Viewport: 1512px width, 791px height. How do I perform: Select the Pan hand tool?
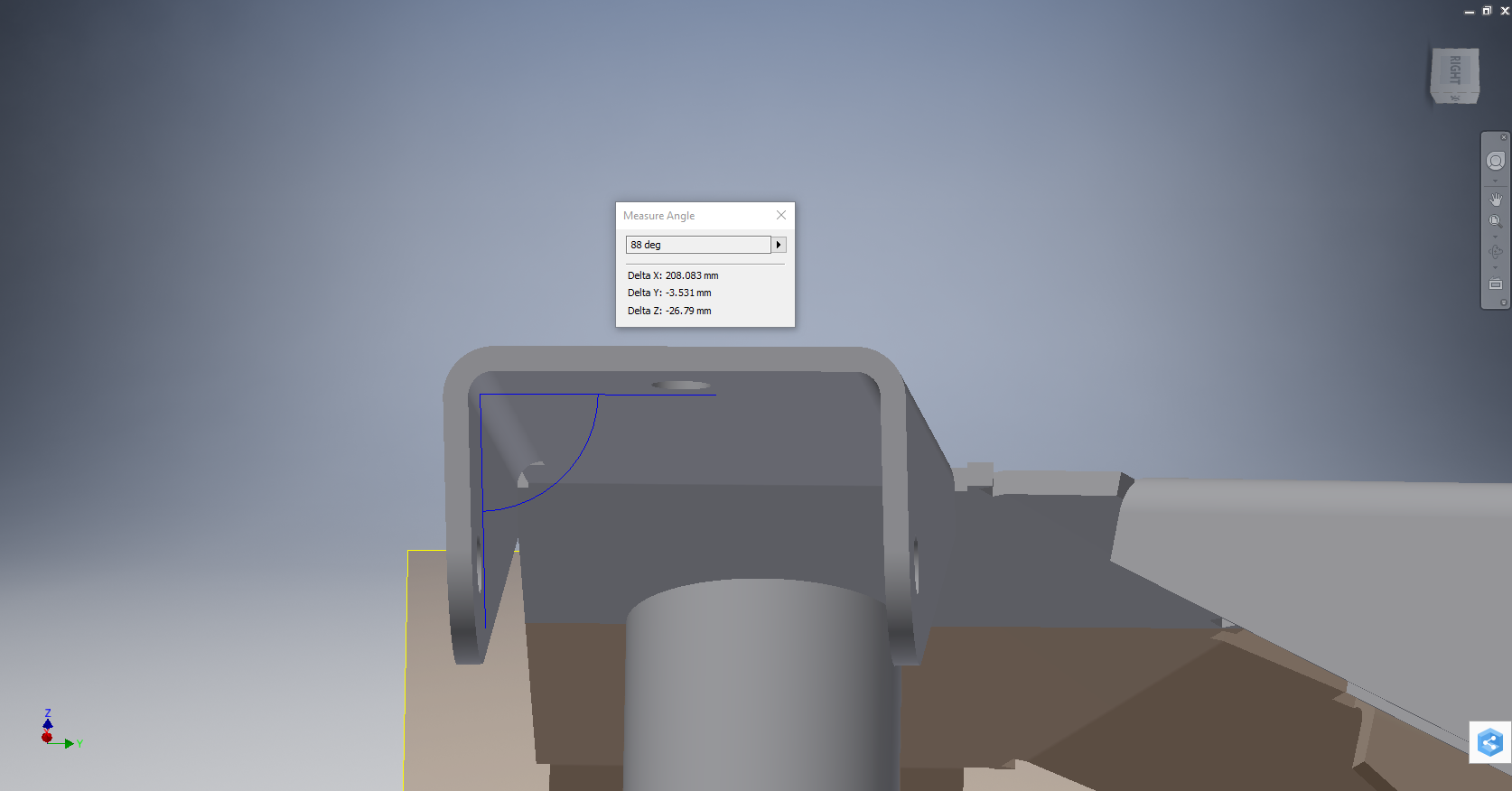tap(1496, 199)
